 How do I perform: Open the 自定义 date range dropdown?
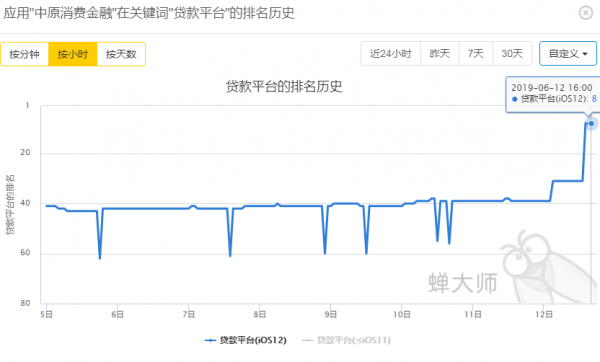pyautogui.click(x=568, y=54)
